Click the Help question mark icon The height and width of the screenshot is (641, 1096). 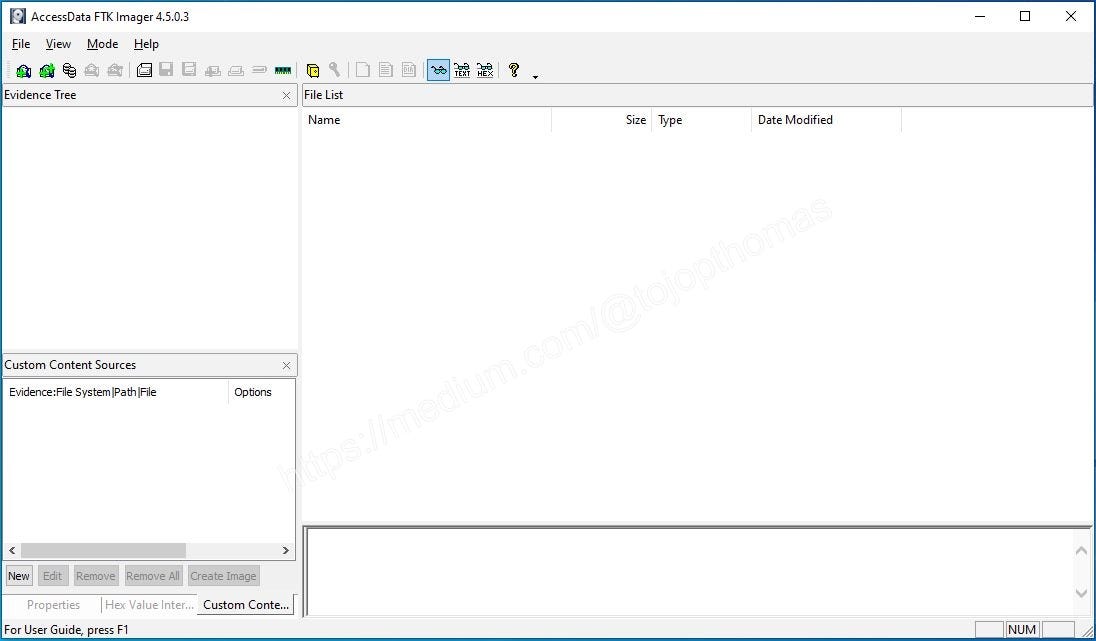514,69
